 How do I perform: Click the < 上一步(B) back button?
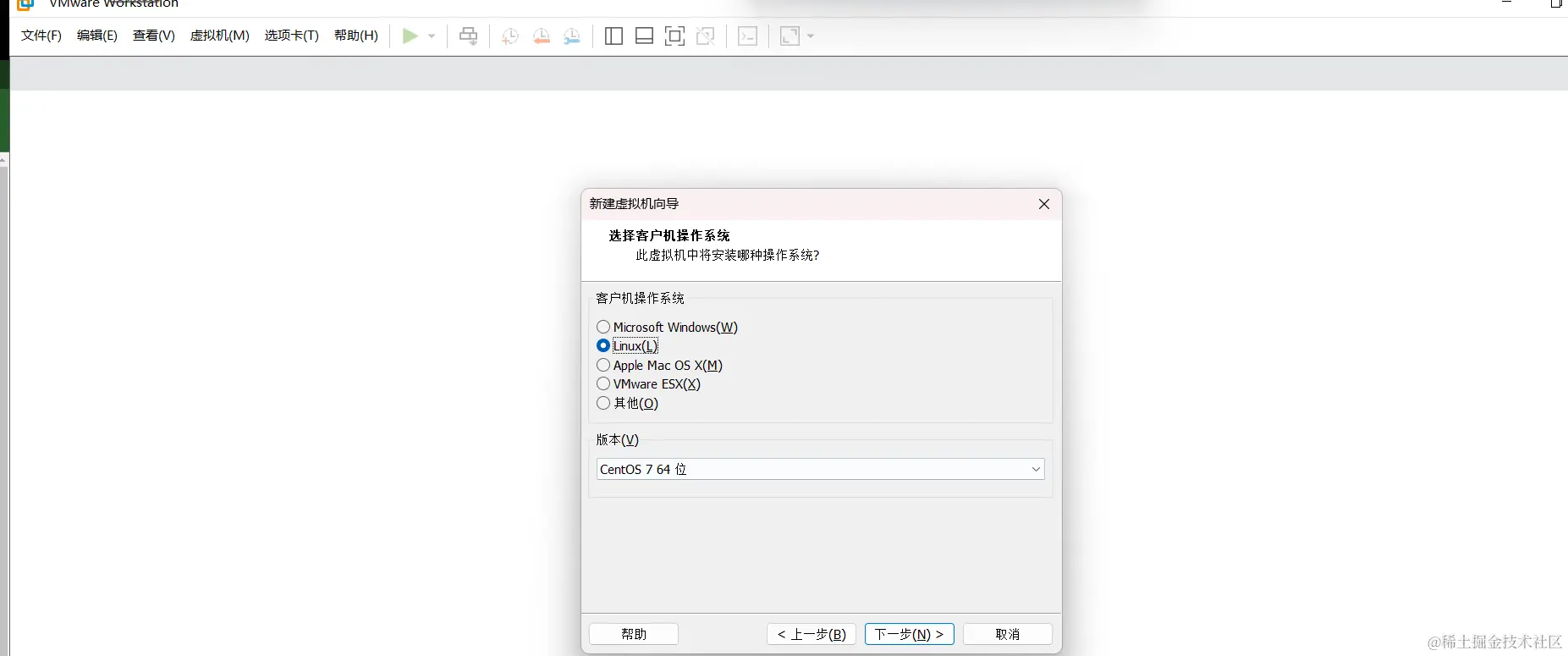[x=812, y=634]
